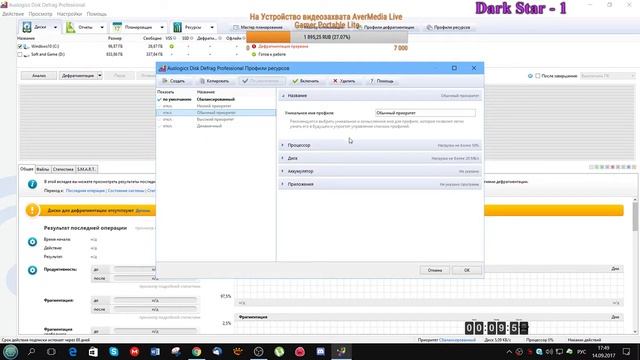The image size is (640, 360).
Task: Open the Дефрагментация button dropdown arrow
Action: pos(100,76)
